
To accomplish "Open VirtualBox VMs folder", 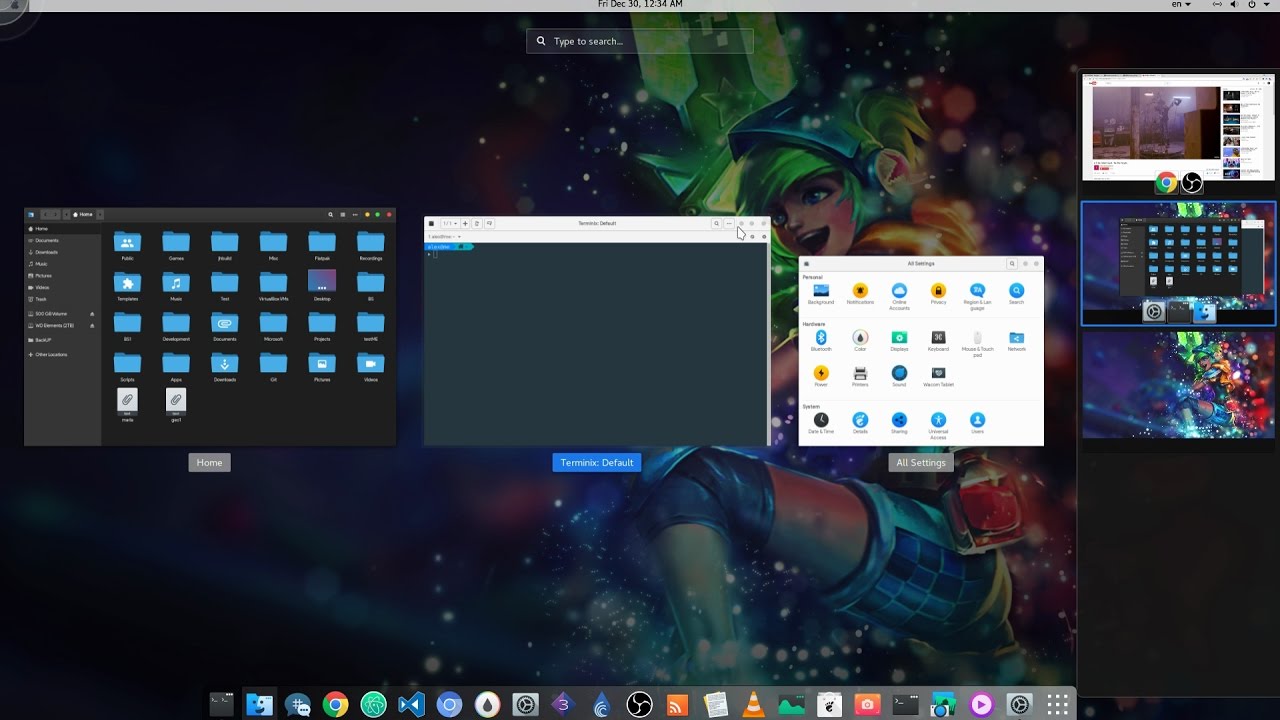I will 273,286.
